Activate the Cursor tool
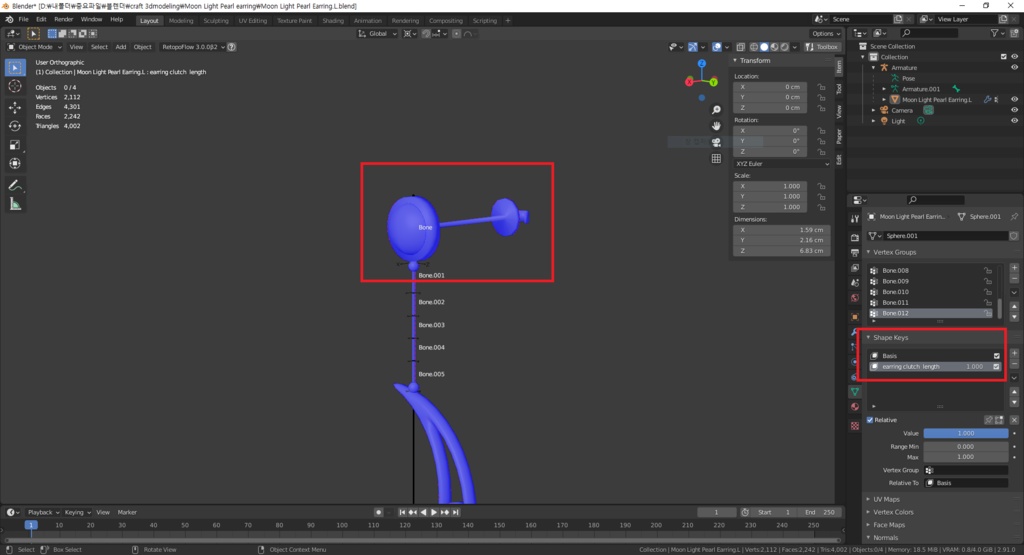The image size is (1024, 555). (x=15, y=86)
